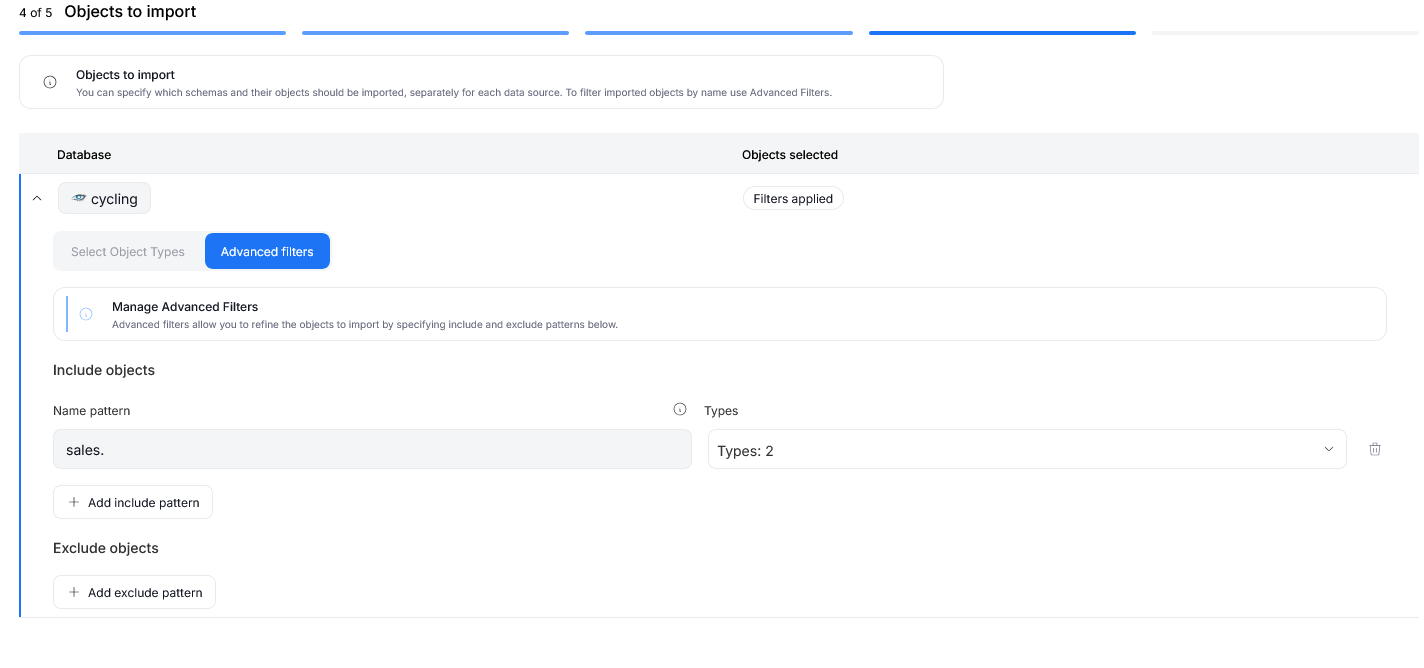
Task: Switch to Select Object Types tab
Action: pos(128,252)
